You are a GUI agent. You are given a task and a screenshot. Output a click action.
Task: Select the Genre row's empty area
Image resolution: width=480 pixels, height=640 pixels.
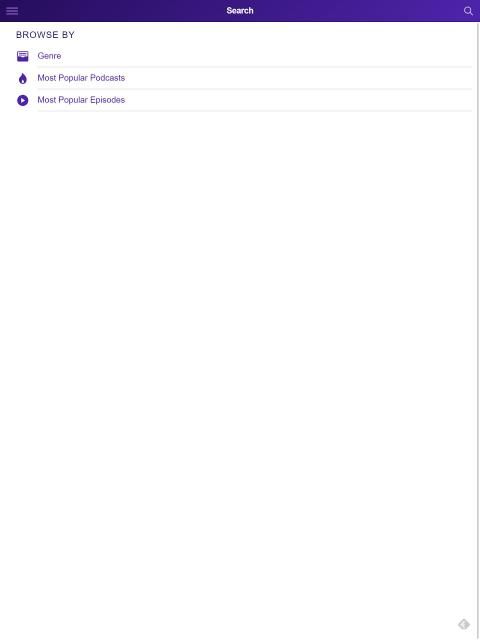pos(265,56)
